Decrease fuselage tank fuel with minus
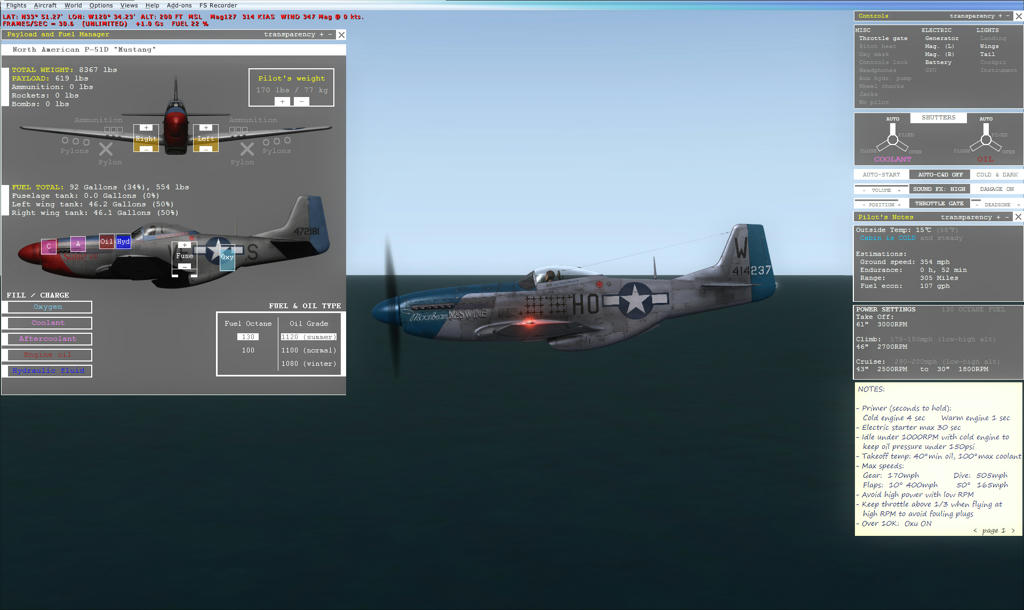This screenshot has width=1024, height=610. 184,266
